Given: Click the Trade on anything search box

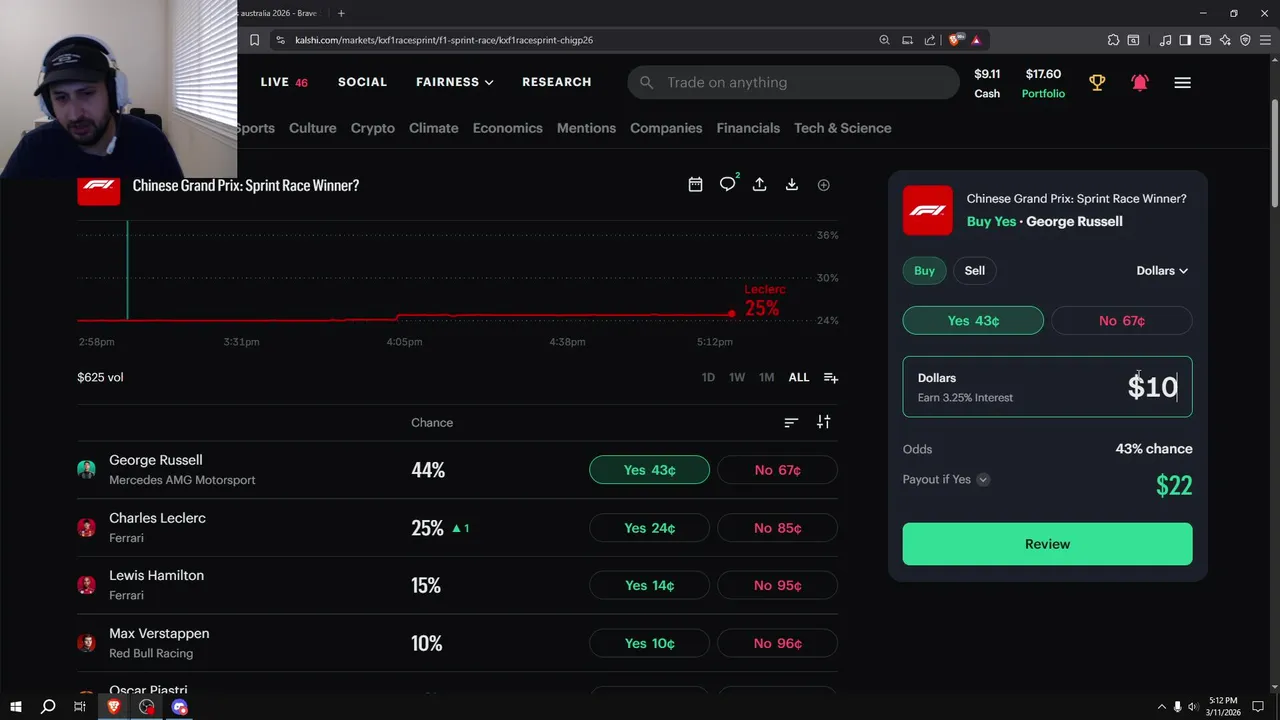Looking at the screenshot, I should click(x=793, y=83).
